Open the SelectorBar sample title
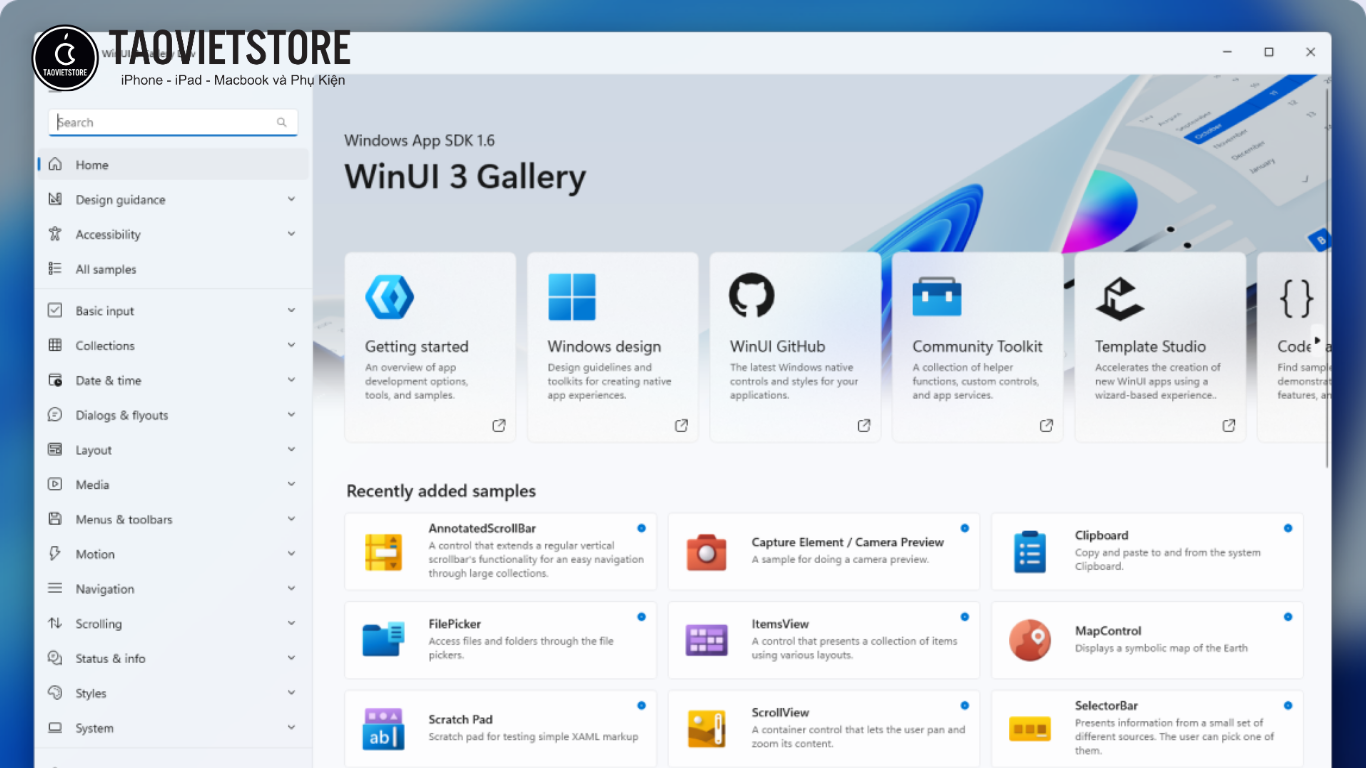 click(x=1106, y=706)
